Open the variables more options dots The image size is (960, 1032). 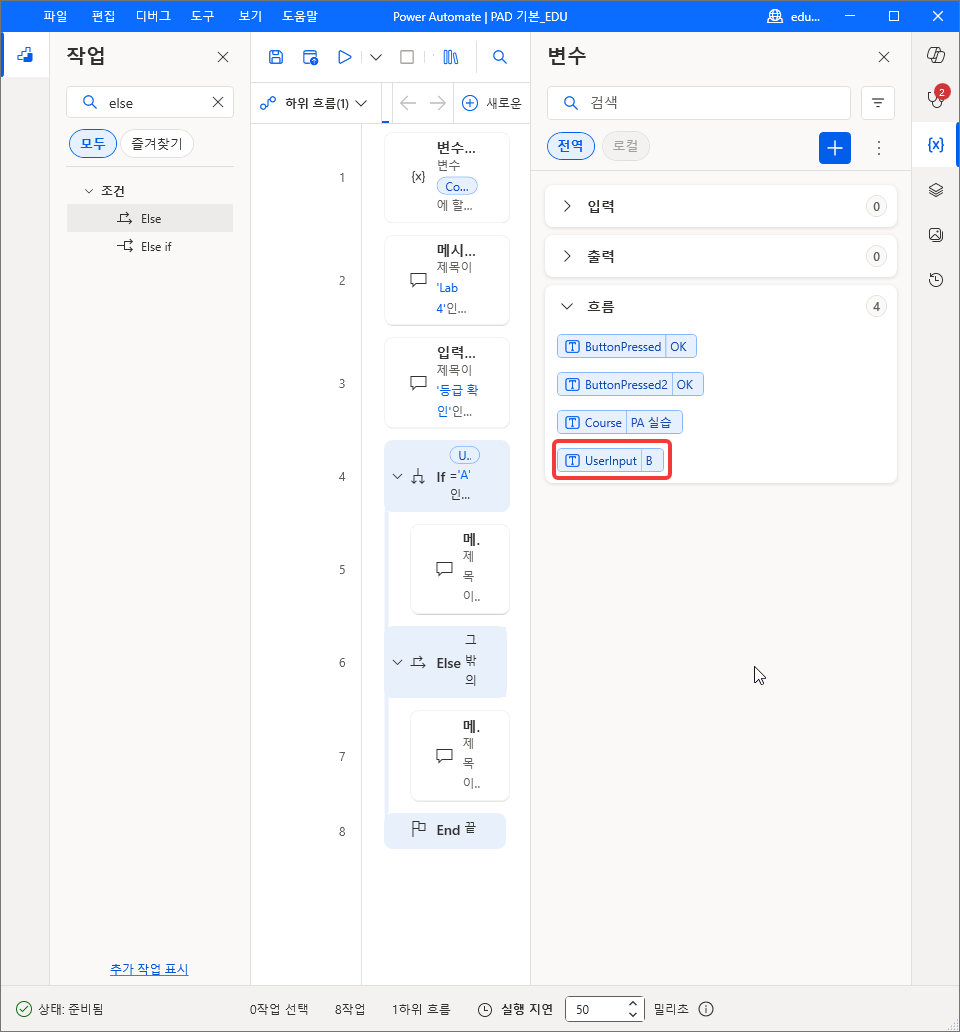tap(878, 148)
